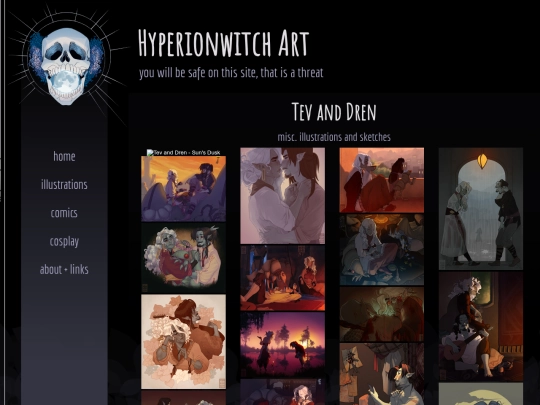Open couple holding green creature thumbnail
Viewport: 540px width, 405px height.
(184, 258)
